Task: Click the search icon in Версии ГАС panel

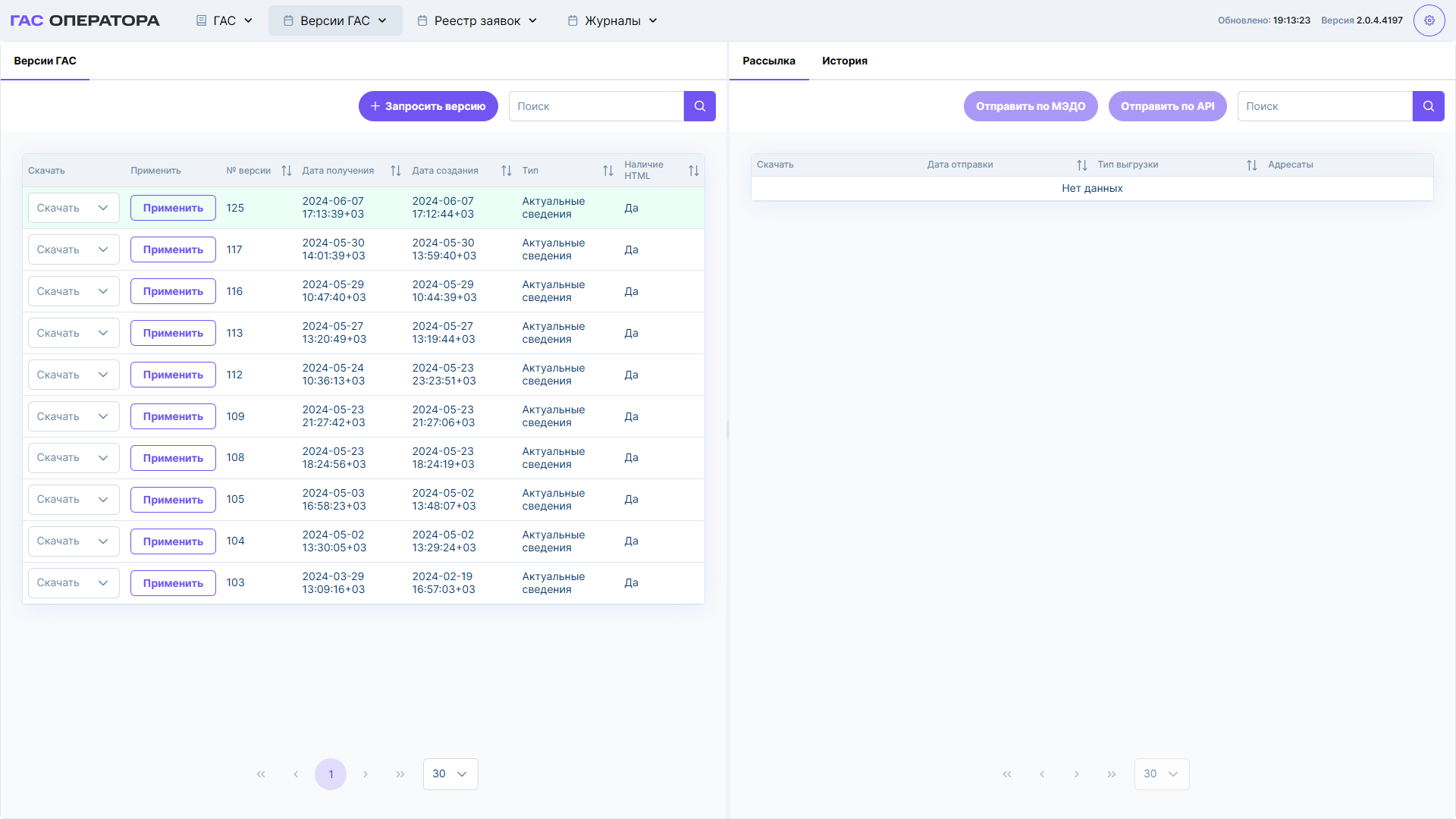Action: pyautogui.click(x=700, y=106)
